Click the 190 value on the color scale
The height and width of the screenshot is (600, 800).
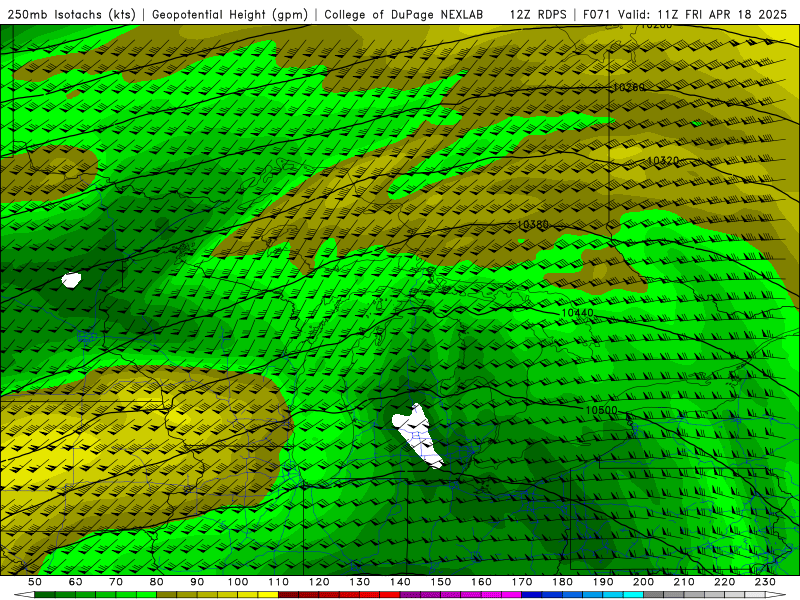click(603, 582)
